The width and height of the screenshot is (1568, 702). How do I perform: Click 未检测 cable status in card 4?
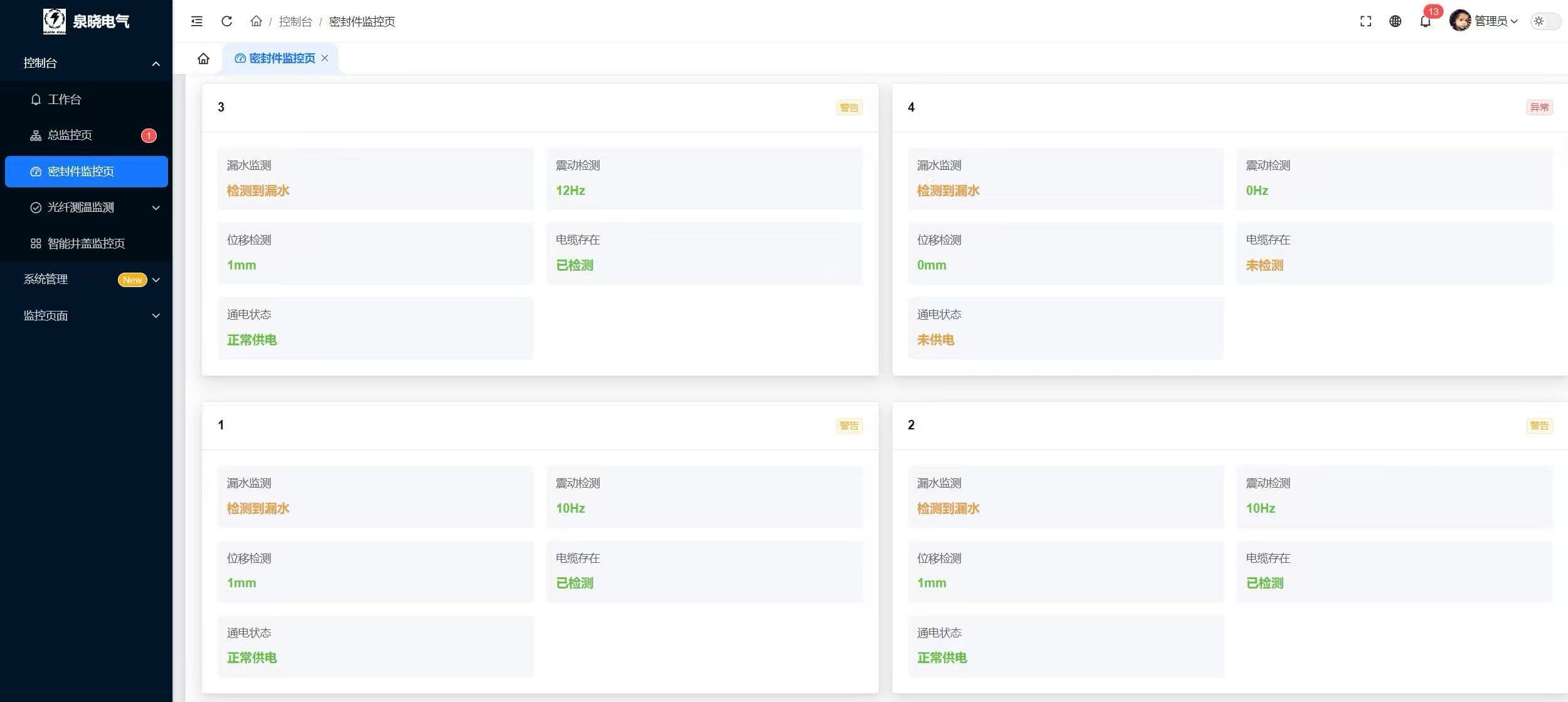point(1264,266)
